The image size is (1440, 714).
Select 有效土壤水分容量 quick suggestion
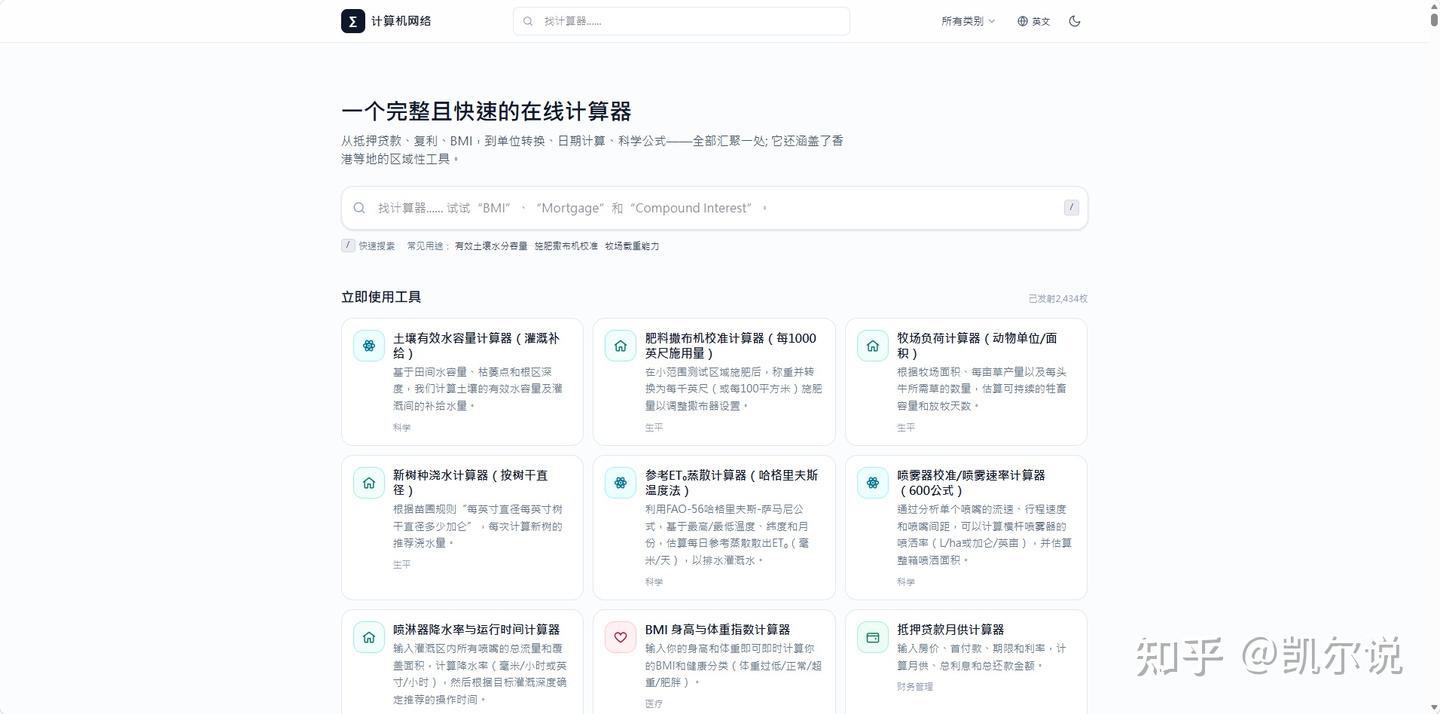[491, 246]
